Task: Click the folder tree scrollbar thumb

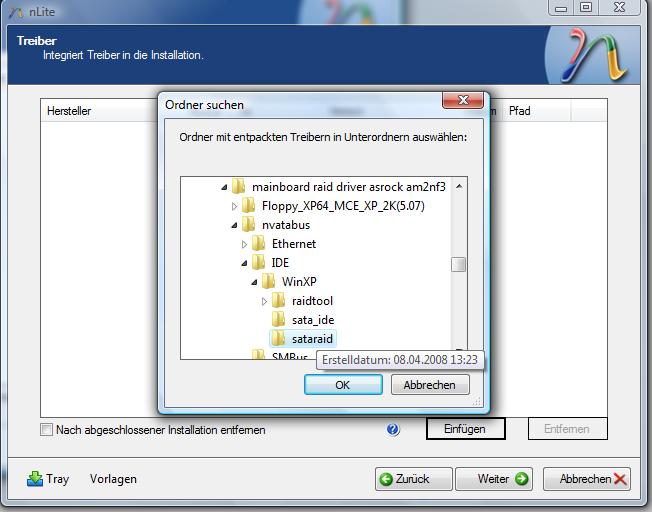Action: tap(458, 264)
